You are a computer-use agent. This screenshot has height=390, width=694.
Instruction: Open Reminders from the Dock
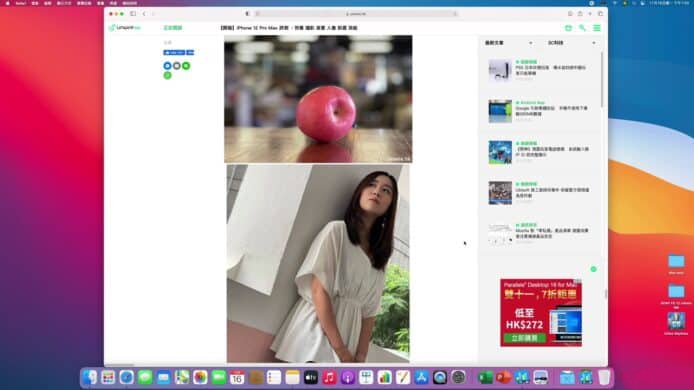(274, 378)
